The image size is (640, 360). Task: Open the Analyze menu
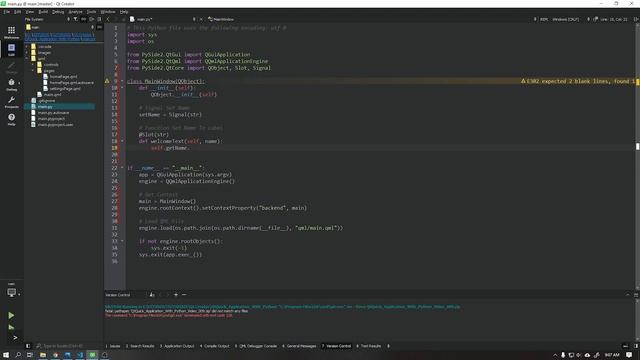tap(76, 12)
